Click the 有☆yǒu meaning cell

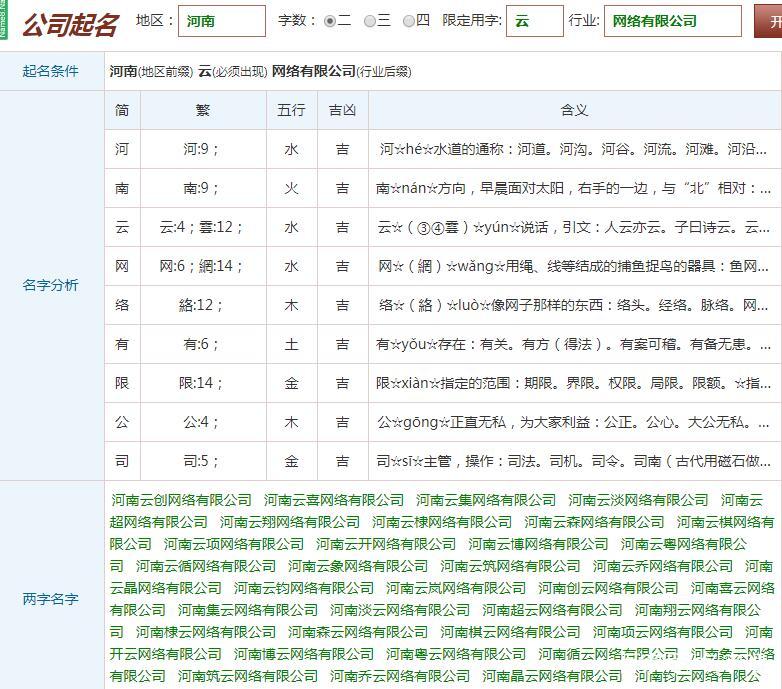575,344
